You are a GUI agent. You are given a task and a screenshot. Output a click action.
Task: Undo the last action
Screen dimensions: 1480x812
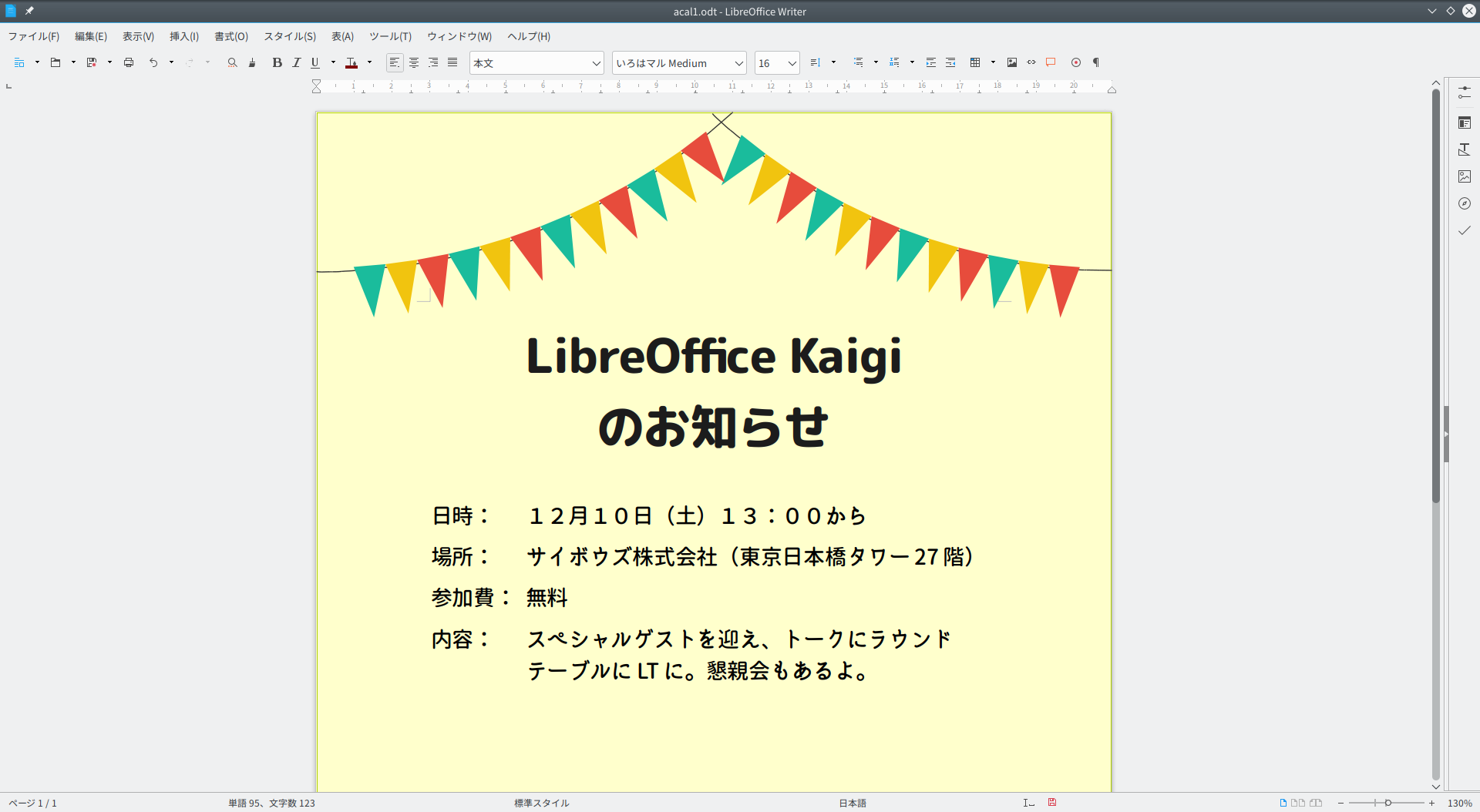click(153, 62)
